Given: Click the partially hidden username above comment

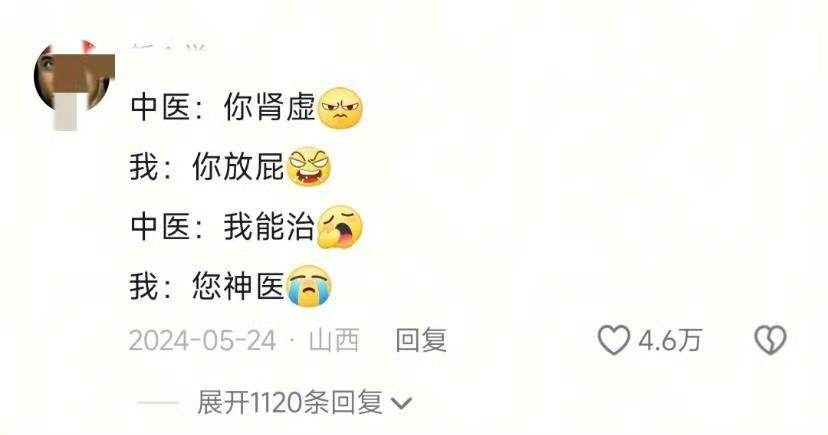Looking at the screenshot, I should pos(168,48).
